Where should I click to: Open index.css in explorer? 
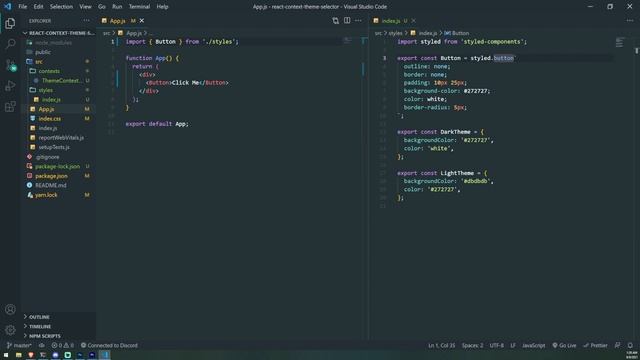pos(49,119)
